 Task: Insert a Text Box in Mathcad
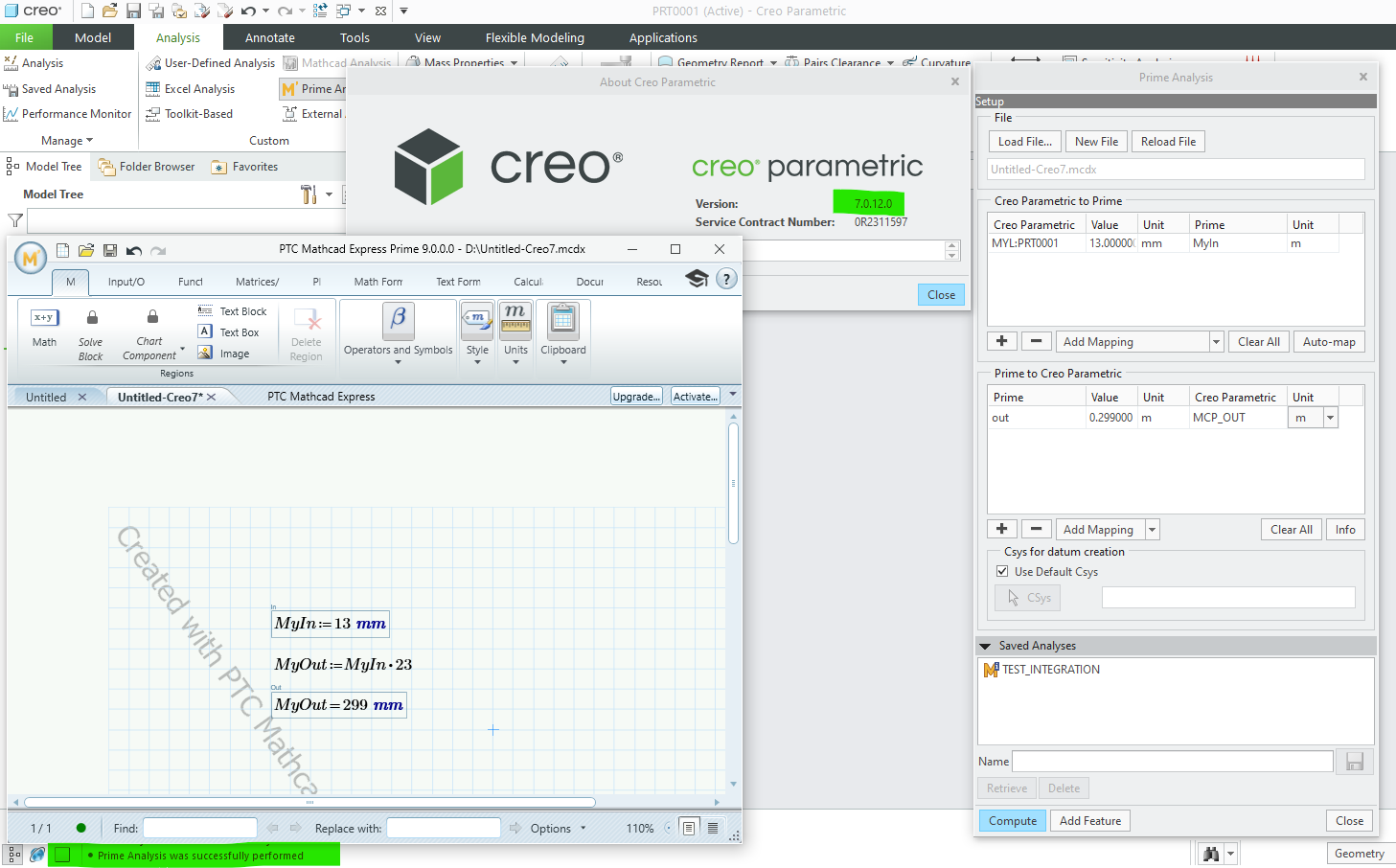[x=228, y=332]
